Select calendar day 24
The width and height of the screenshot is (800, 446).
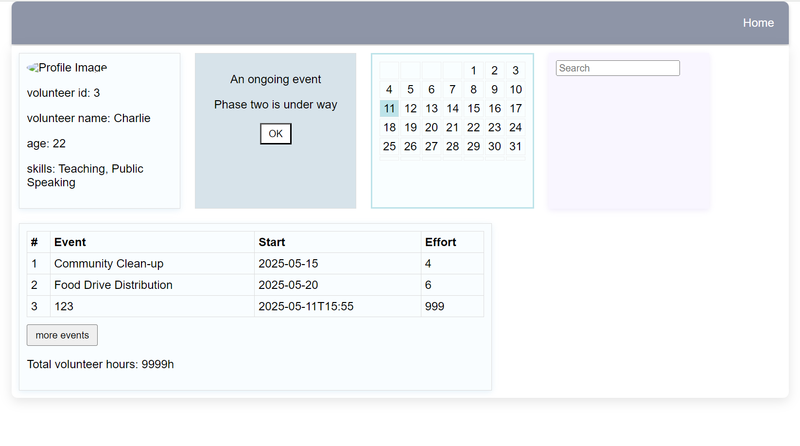tap(515, 127)
